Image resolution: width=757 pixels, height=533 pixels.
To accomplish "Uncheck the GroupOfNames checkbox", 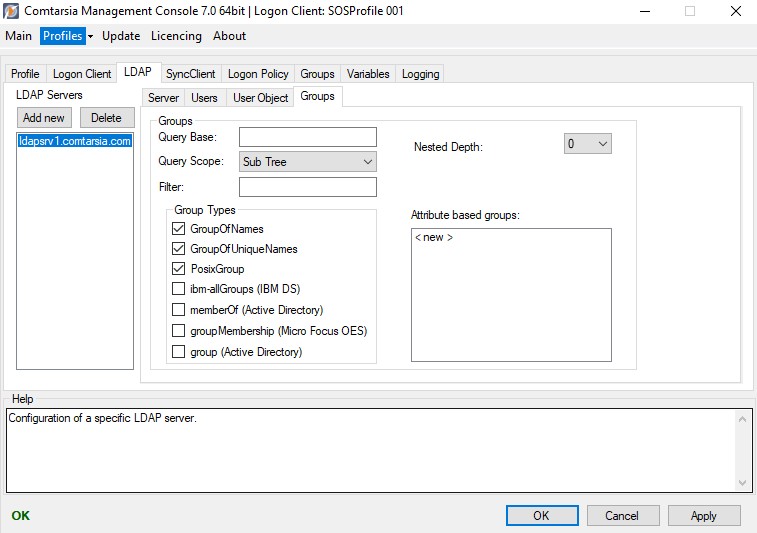I will tap(179, 229).
